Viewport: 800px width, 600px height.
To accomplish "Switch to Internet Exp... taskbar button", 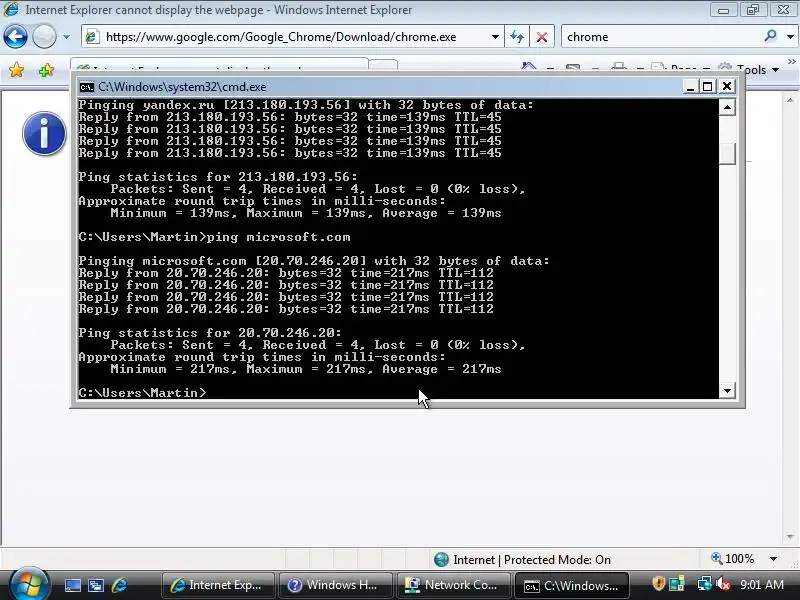I will click(x=218, y=585).
